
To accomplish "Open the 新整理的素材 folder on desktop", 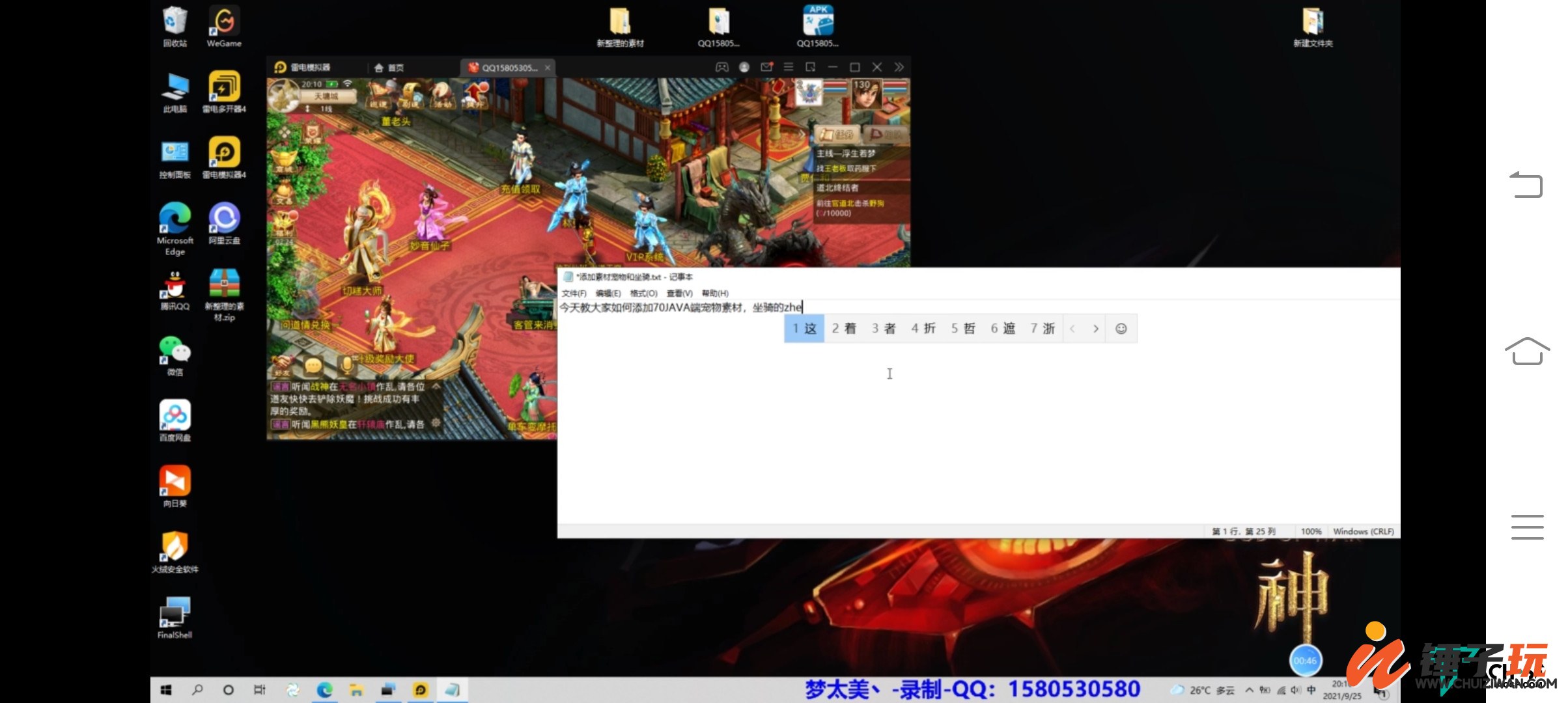I will (x=620, y=27).
